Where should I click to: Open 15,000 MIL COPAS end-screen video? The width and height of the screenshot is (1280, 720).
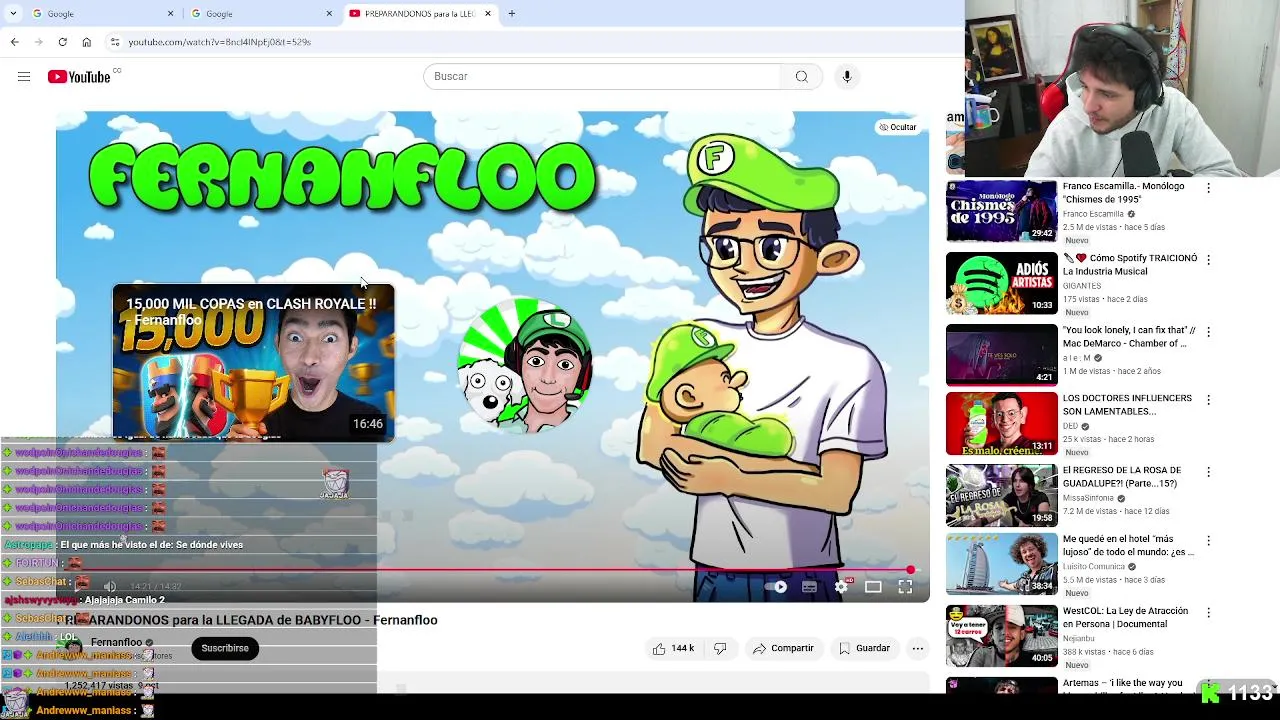click(x=253, y=363)
